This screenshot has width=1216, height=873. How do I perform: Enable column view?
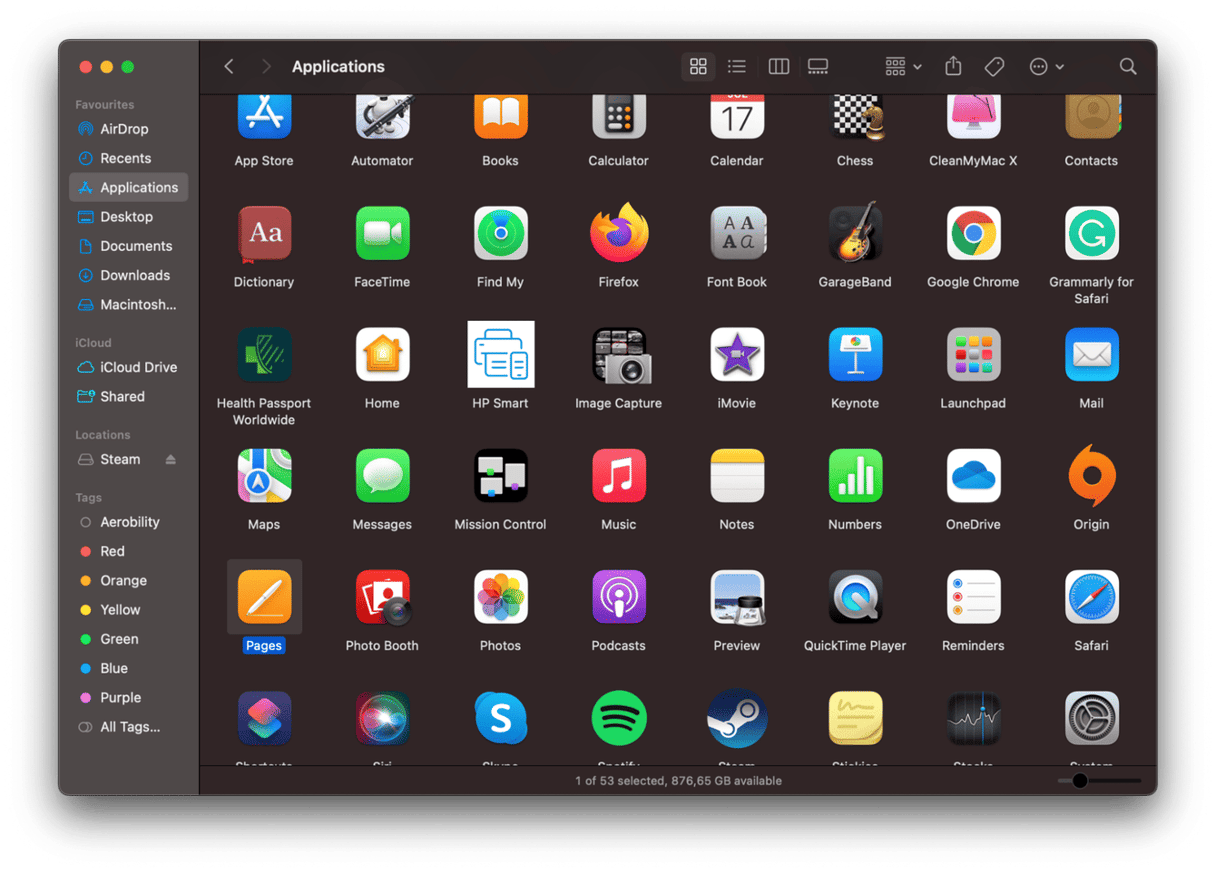(778, 66)
